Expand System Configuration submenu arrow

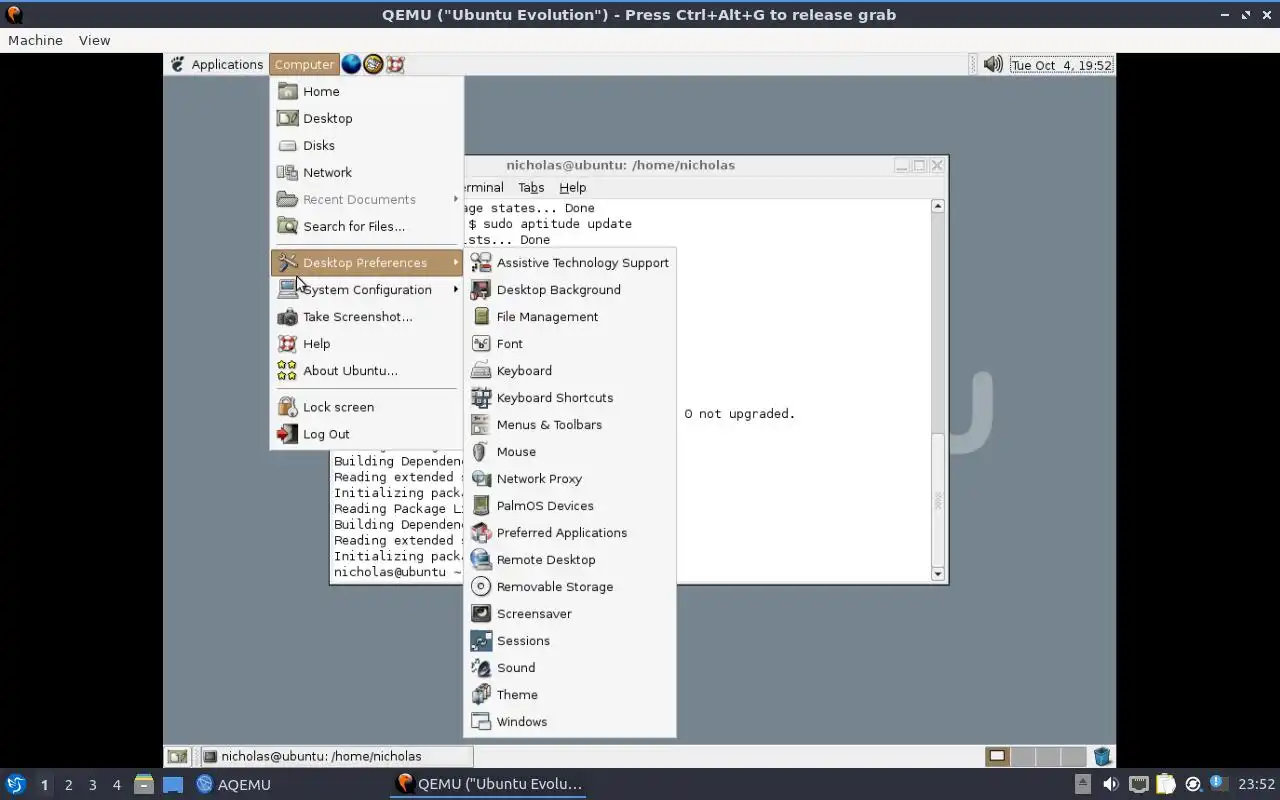click(x=456, y=289)
